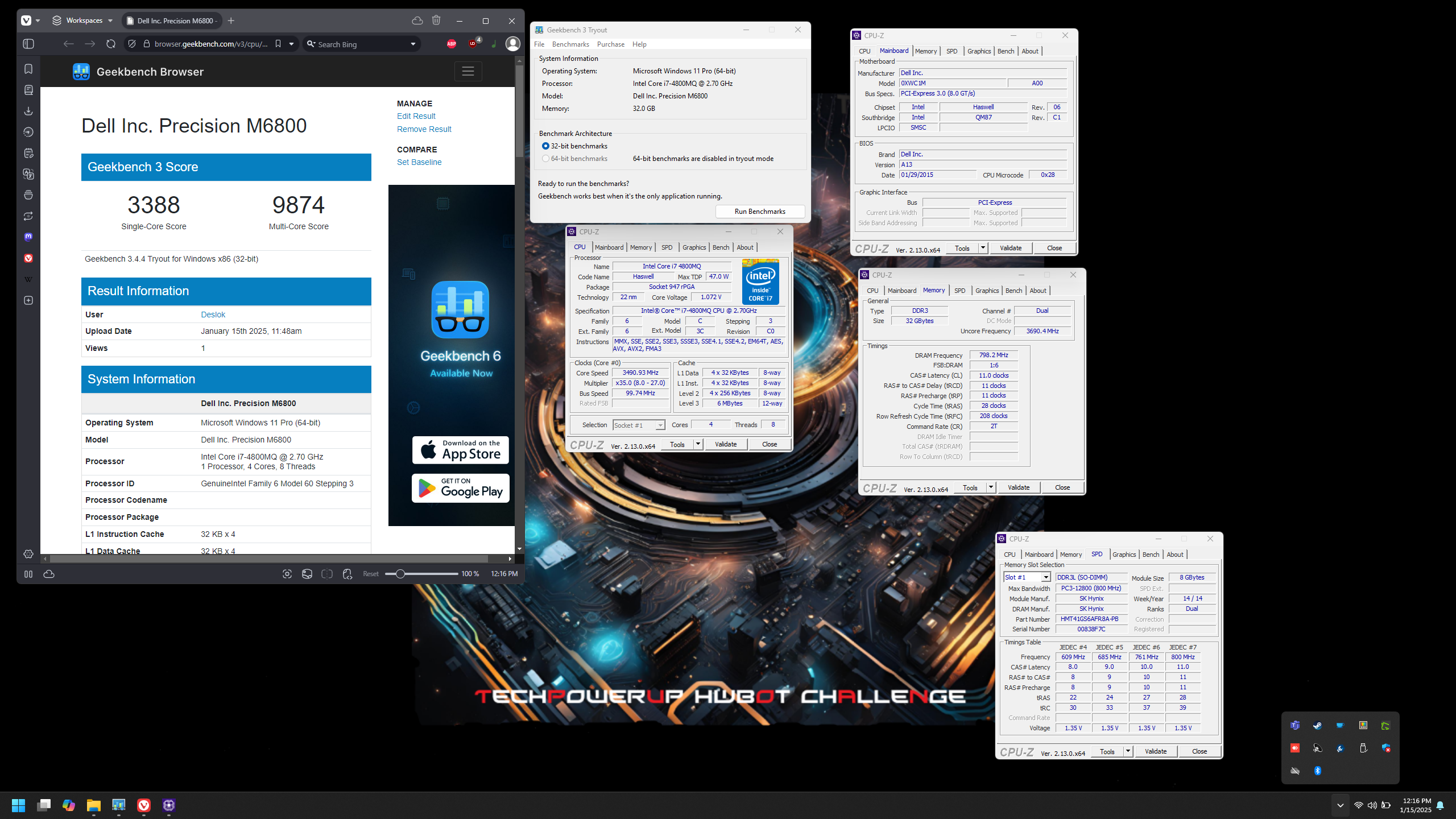Switch to Graphics tab in CPU-Z Mainboard window
This screenshot has width=1456, height=819.
pos(979,51)
